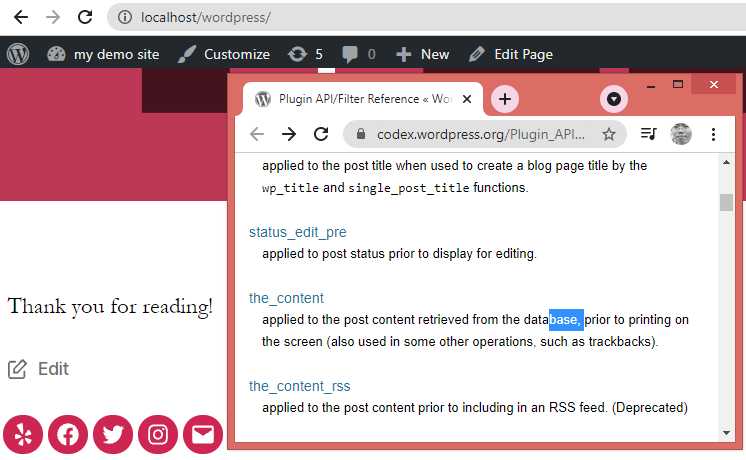Bookmark the codex page with star icon
Viewport: 746px width, 460px height.
coord(608,134)
